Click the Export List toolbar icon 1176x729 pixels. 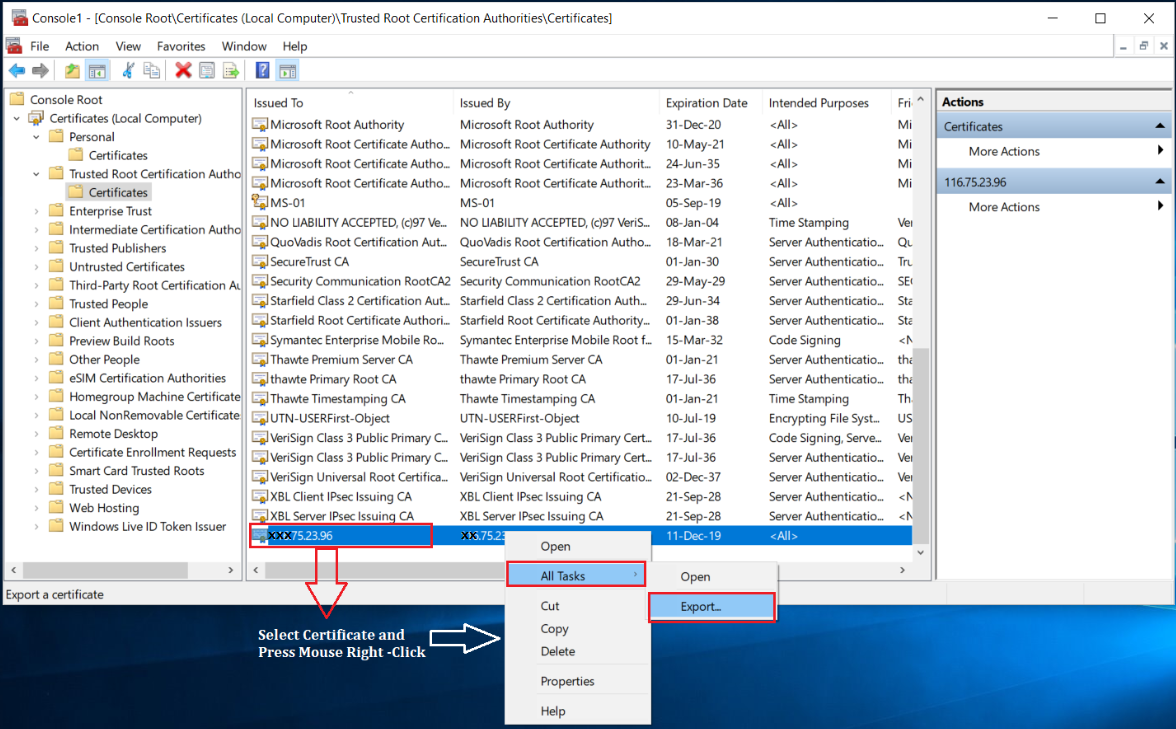coord(231,70)
